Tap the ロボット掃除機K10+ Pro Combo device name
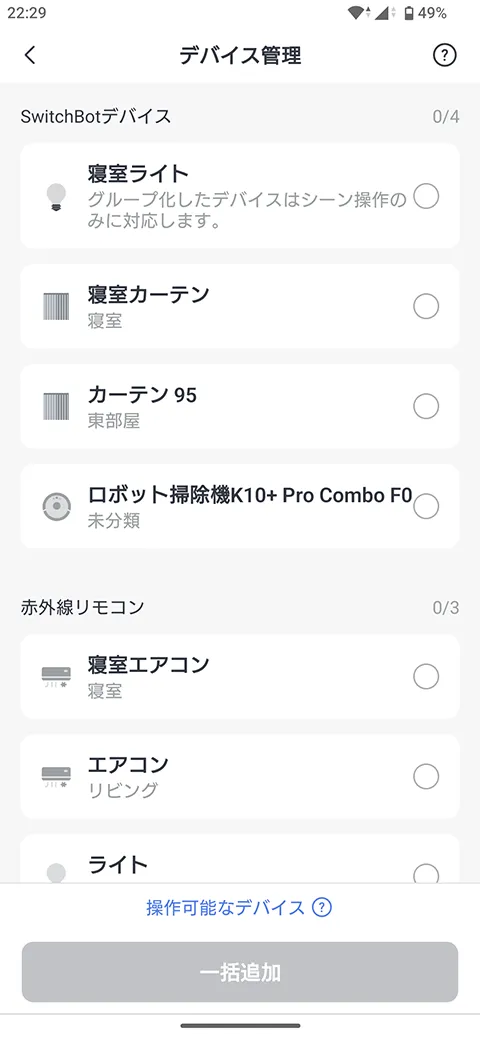 250,495
